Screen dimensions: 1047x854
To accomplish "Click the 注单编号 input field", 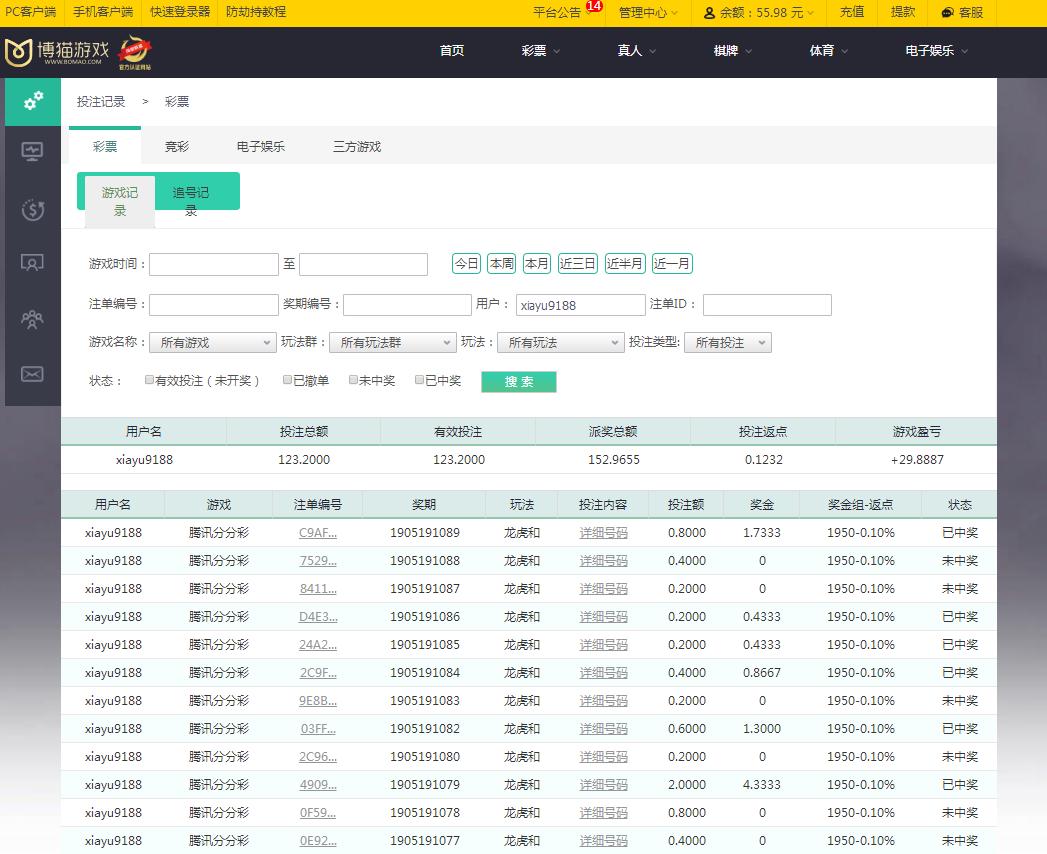I will [213, 305].
